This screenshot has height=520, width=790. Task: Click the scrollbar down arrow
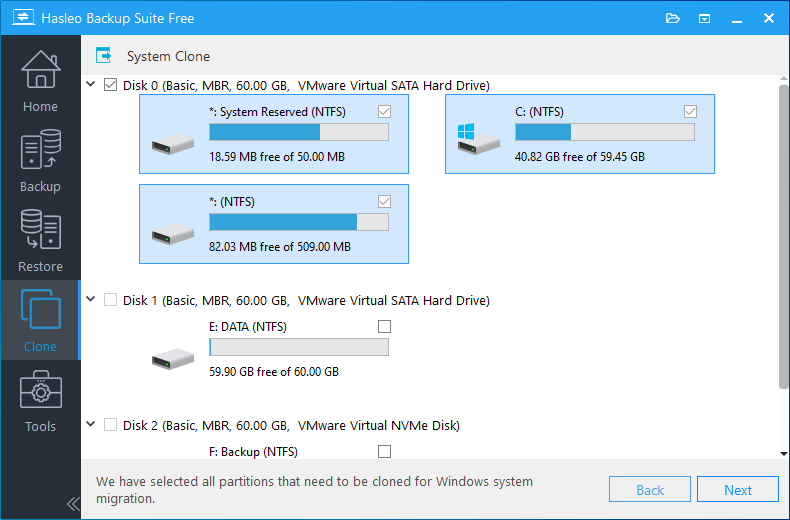pos(783,453)
